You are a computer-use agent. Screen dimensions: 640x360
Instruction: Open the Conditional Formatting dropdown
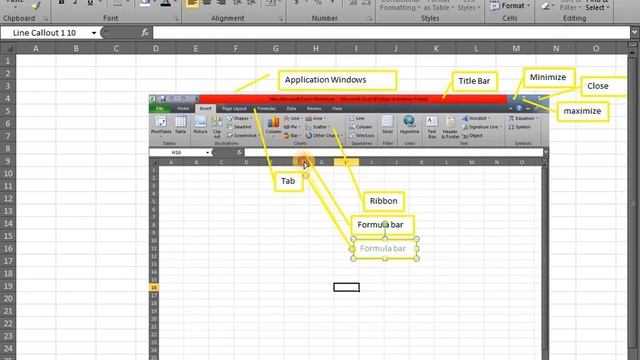(400, 5)
